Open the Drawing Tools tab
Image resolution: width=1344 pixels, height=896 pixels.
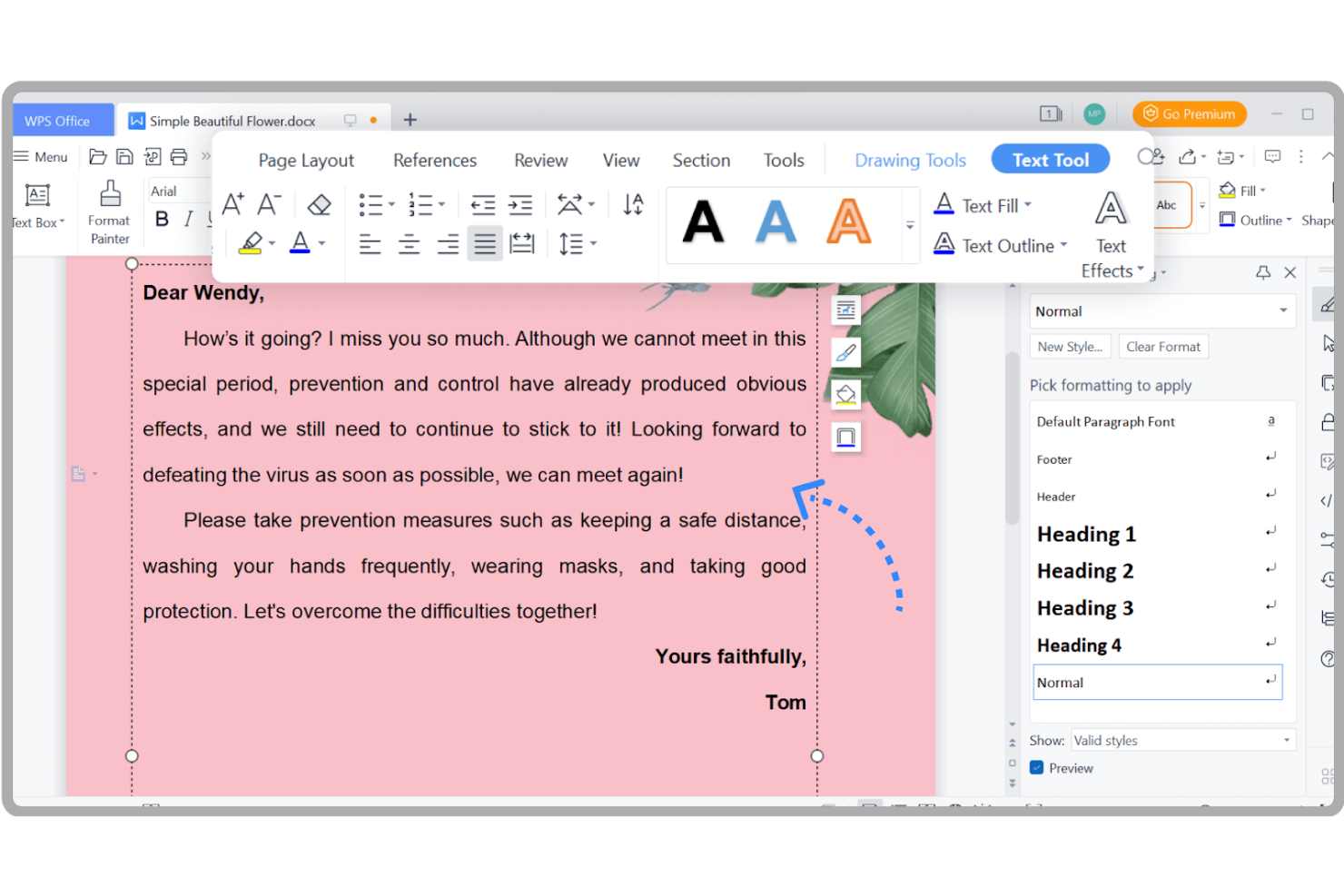point(910,160)
